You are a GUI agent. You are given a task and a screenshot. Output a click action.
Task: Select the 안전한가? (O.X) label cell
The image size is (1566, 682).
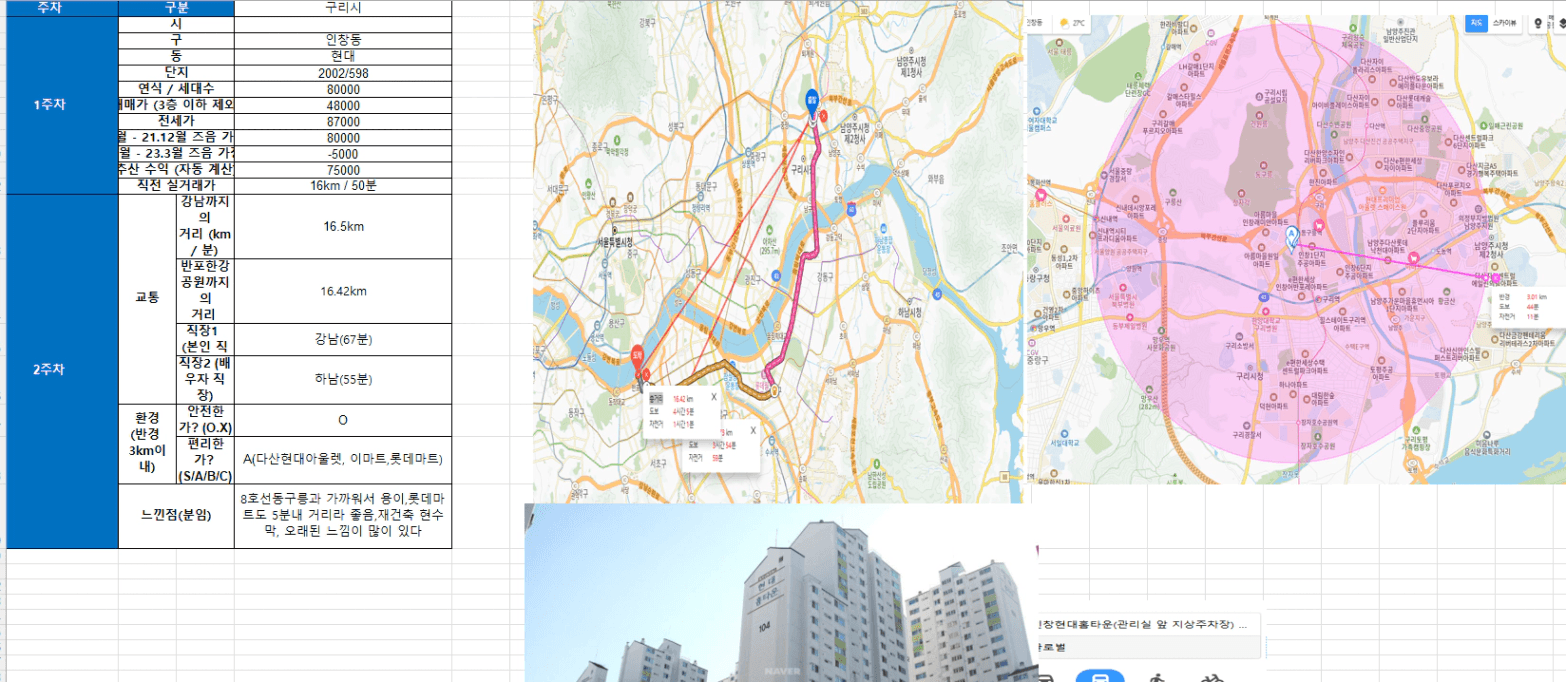coord(205,420)
